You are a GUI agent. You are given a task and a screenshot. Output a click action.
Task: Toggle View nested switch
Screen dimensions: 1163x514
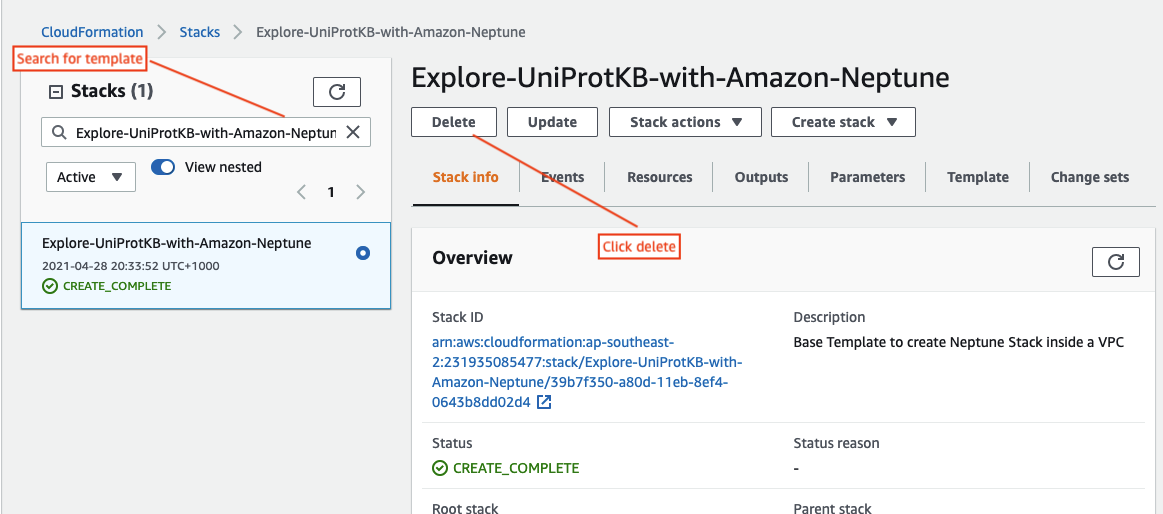(163, 168)
